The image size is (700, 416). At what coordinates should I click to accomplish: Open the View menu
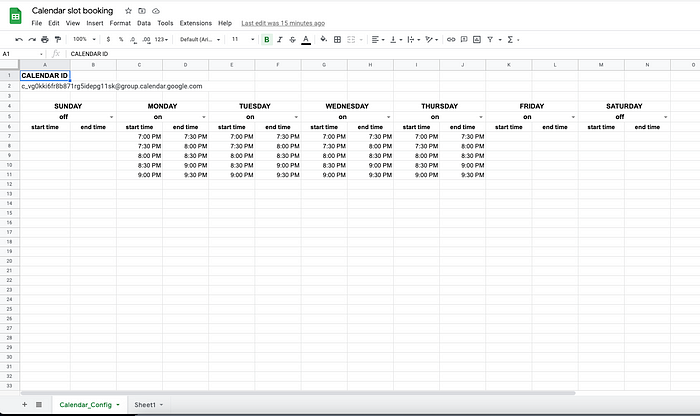pos(73,23)
